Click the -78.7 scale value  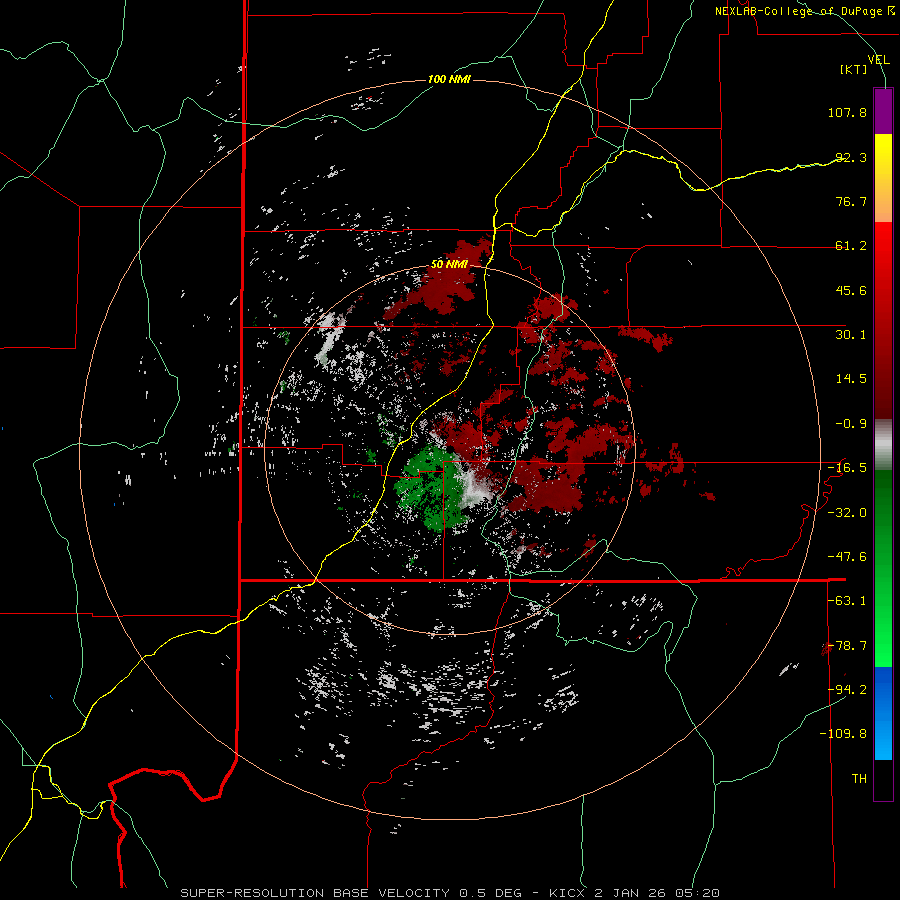(847, 646)
